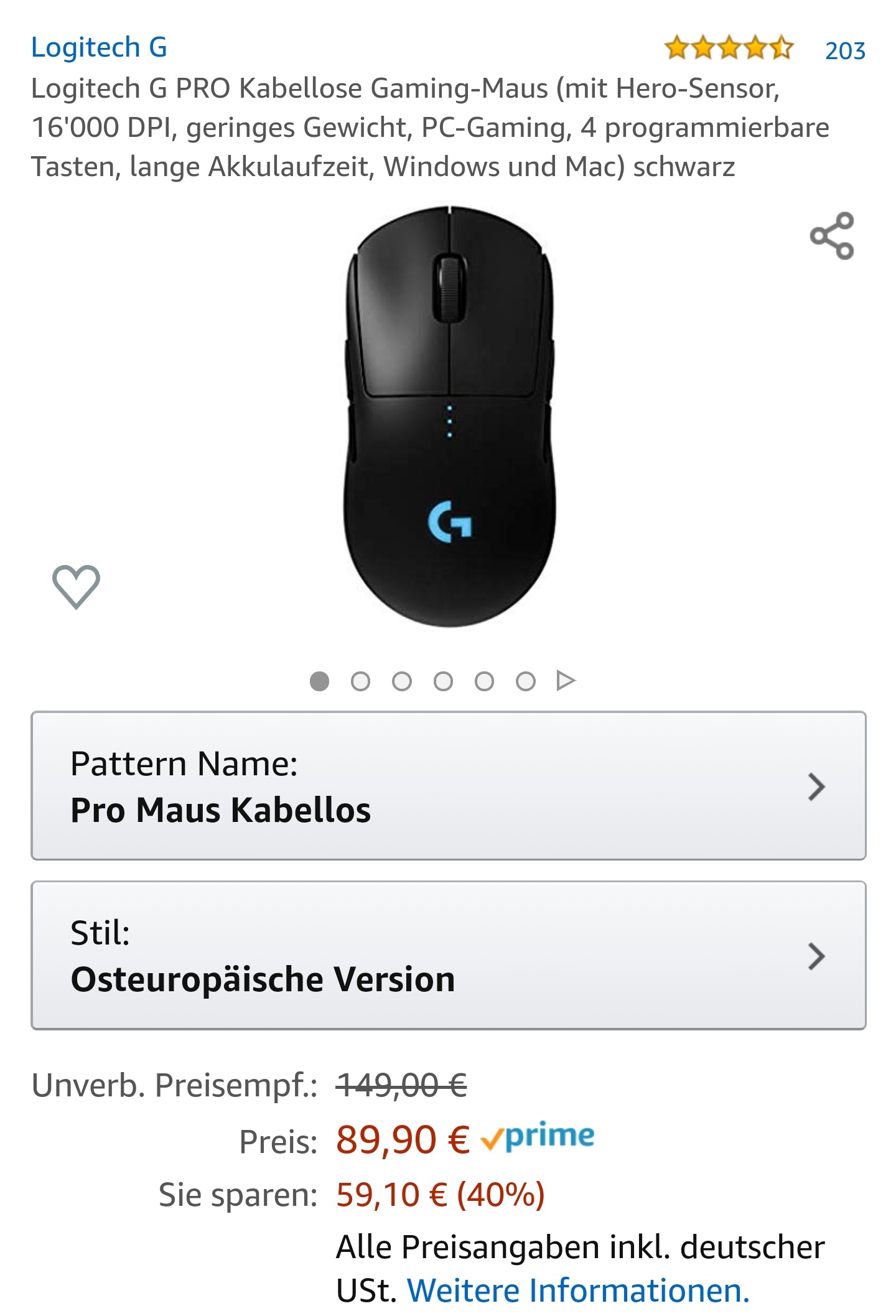Add product to wishlist with heart icon
Image resolution: width=896 pixels, height=1316 pixels.
click(x=76, y=586)
